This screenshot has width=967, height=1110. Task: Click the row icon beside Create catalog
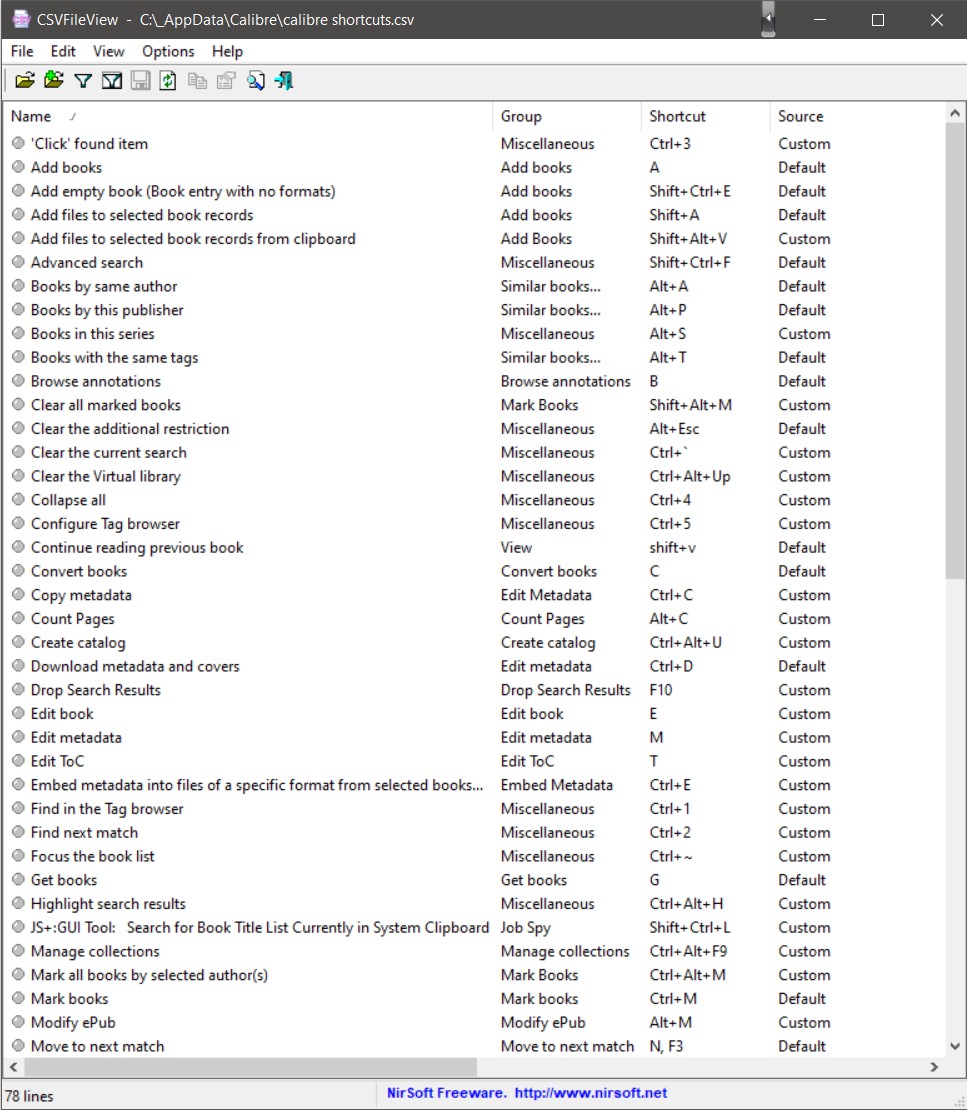click(x=18, y=642)
